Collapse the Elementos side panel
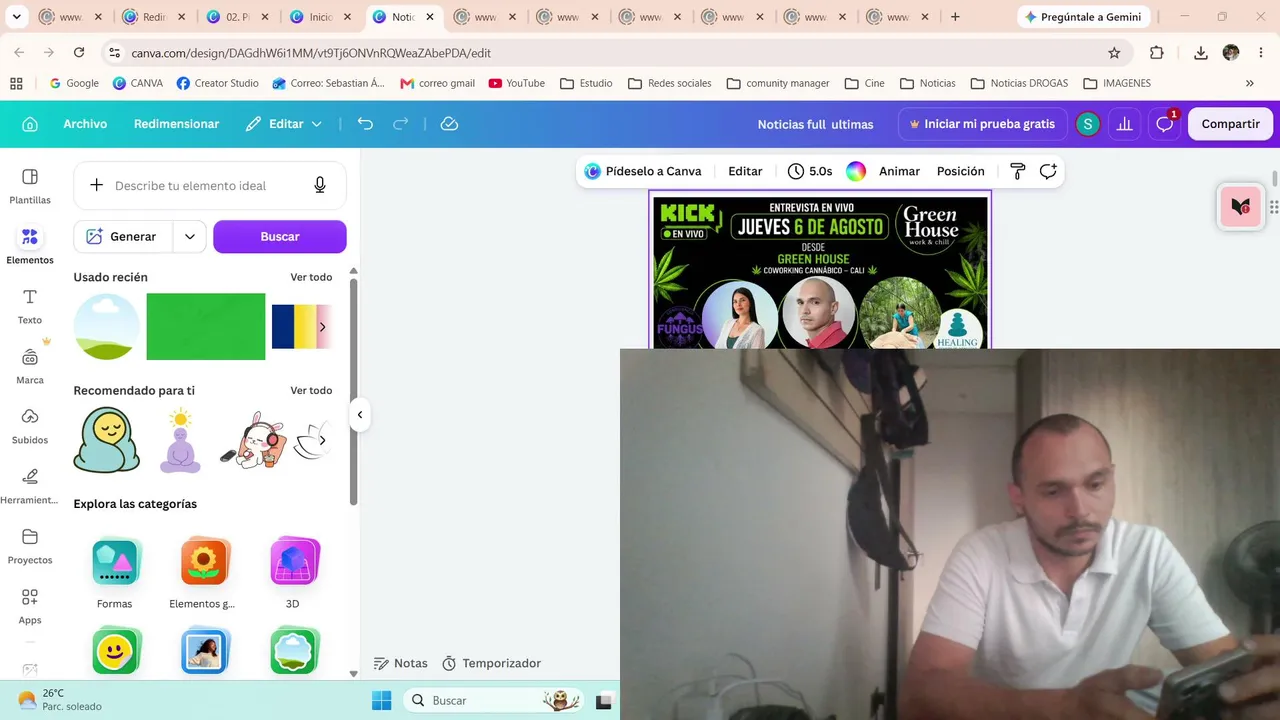1280x720 pixels. 360,415
